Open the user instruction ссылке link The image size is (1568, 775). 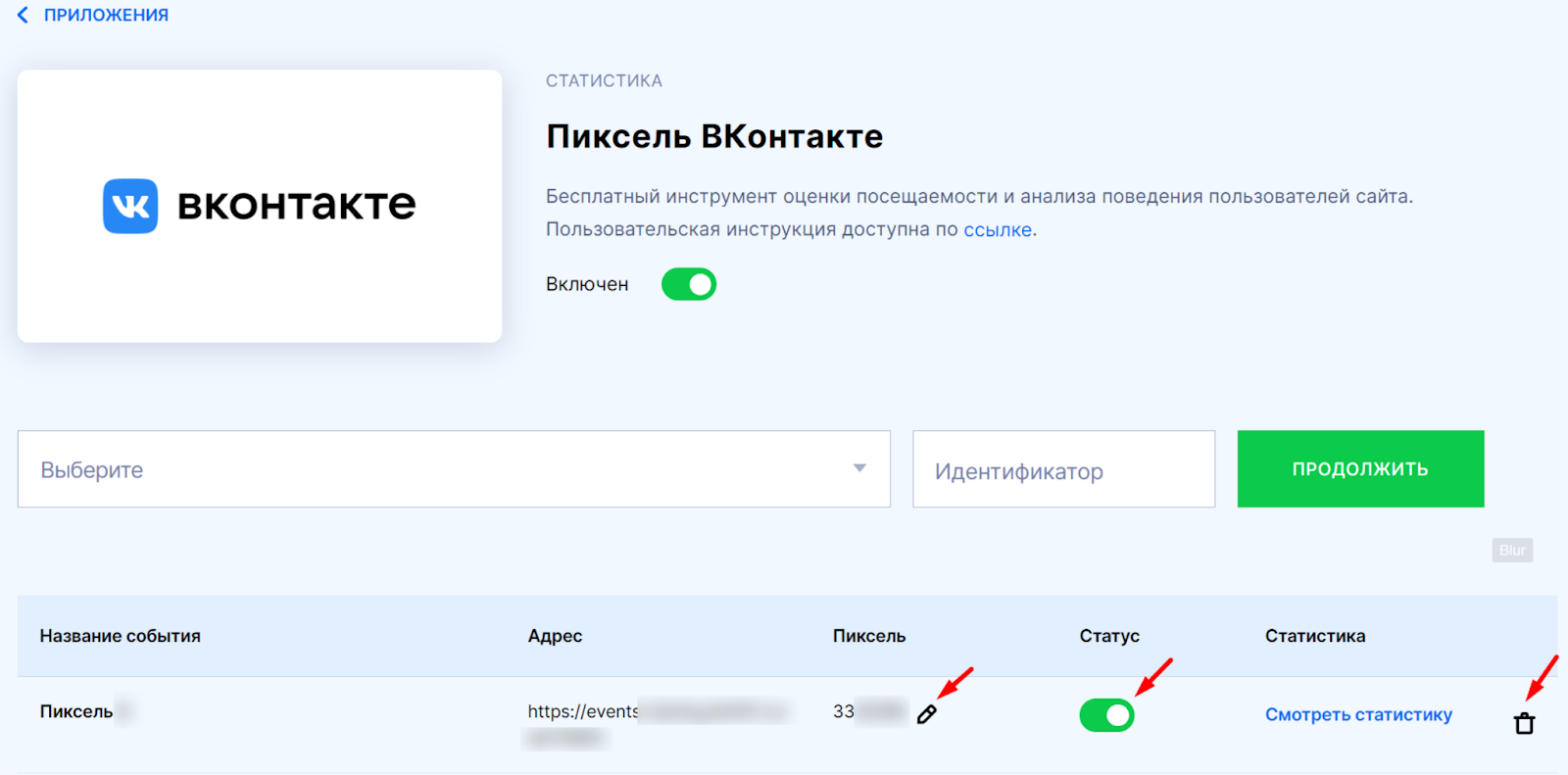[998, 229]
